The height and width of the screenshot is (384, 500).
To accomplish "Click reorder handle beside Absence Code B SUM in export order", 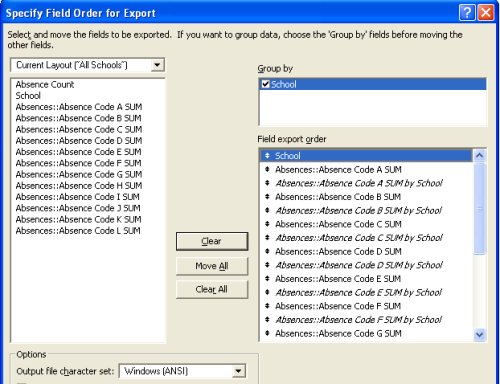I will click(267, 197).
